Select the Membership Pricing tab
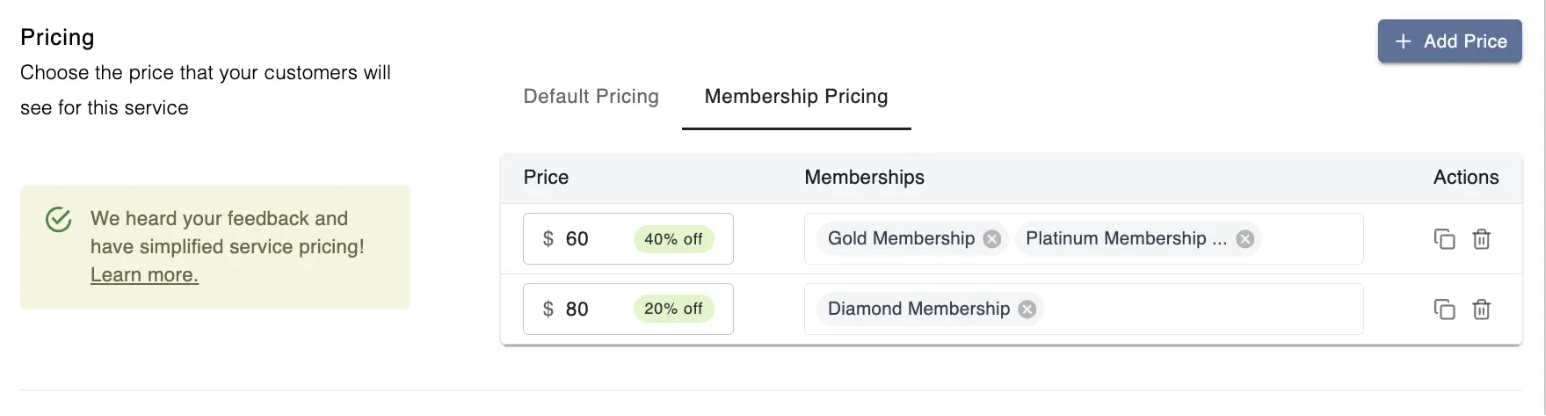Image resolution: width=1546 pixels, height=416 pixels. (796, 97)
